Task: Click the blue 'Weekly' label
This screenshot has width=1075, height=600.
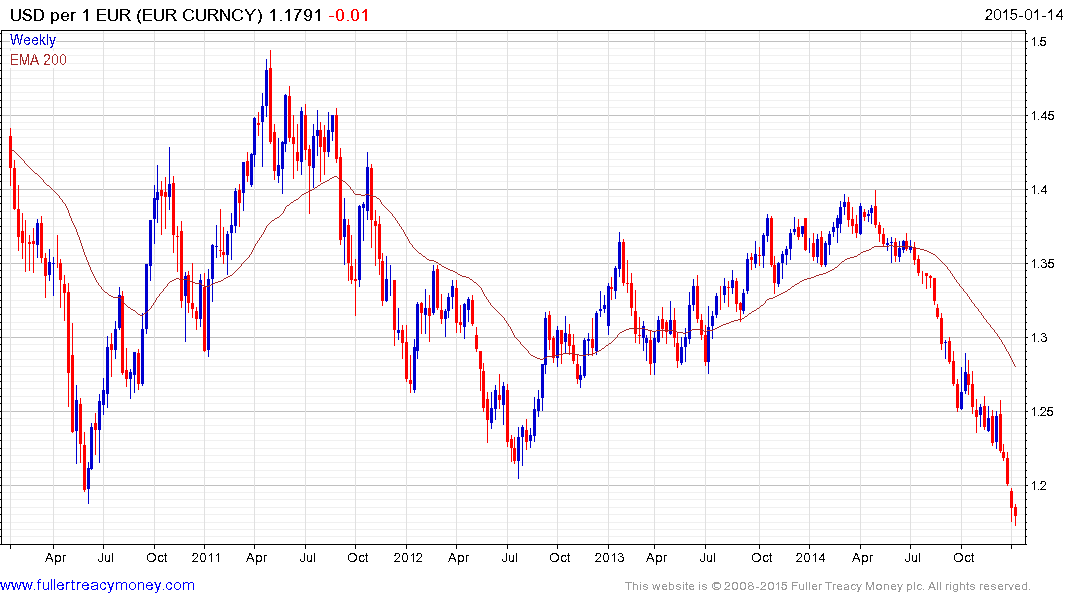Action: [33, 40]
